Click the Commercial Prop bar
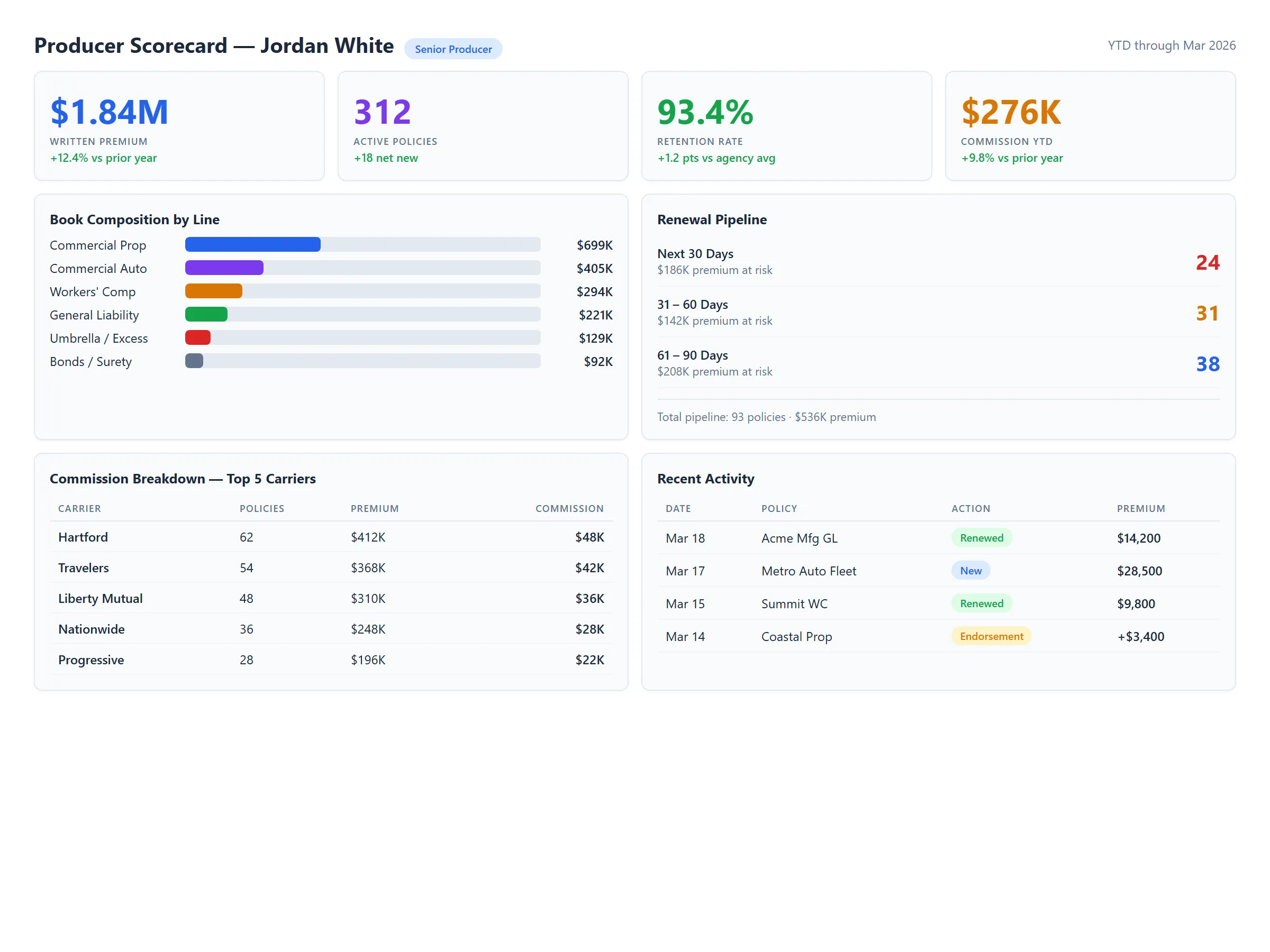The image size is (1270, 952). coord(252,244)
